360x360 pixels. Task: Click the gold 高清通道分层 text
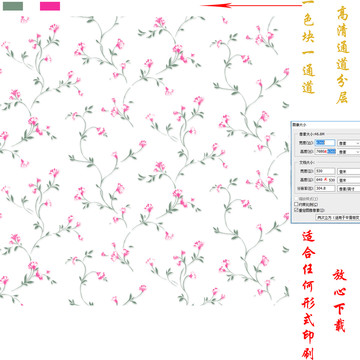tap(343, 55)
